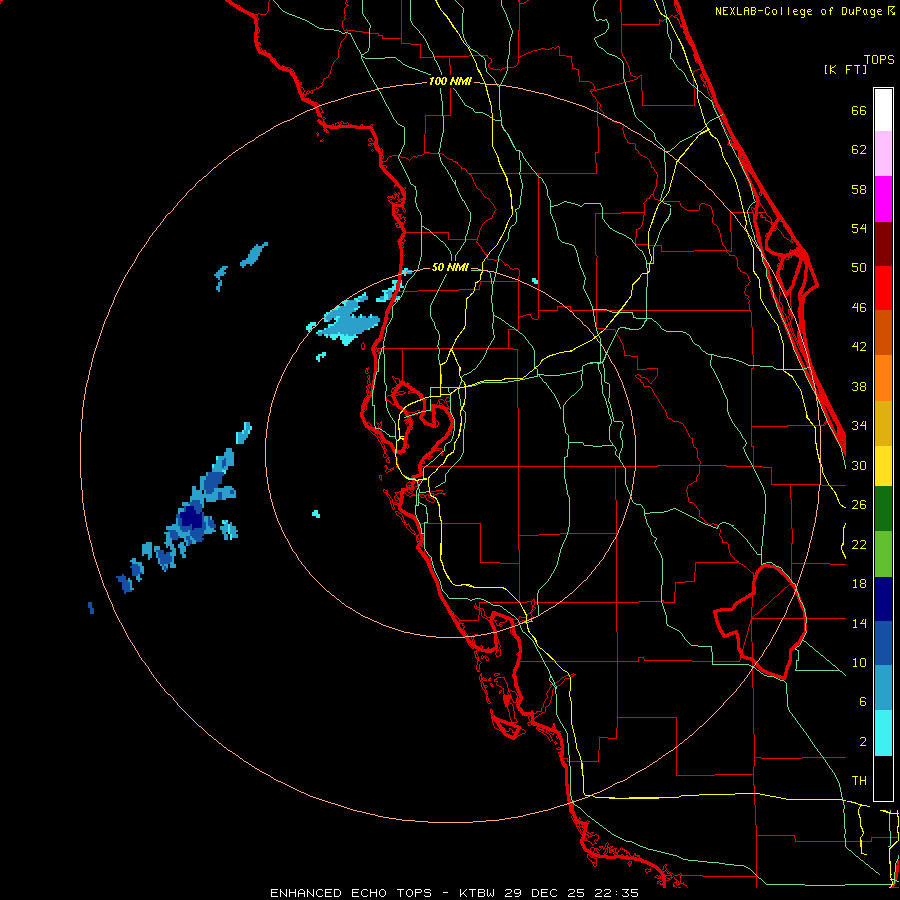
Task: Click the '50 NMI' range ring label
Action: 450,267
